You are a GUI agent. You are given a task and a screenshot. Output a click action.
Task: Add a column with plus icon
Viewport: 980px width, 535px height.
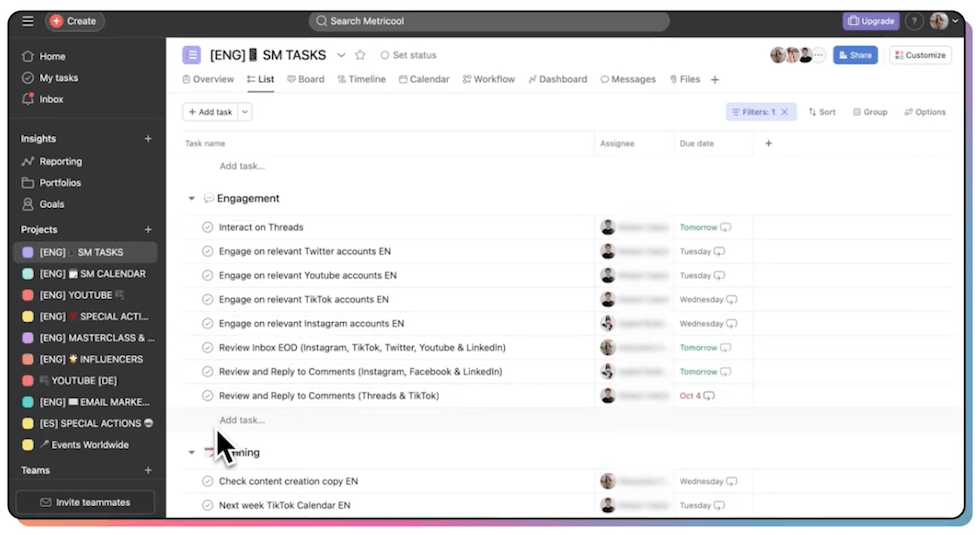click(x=769, y=143)
